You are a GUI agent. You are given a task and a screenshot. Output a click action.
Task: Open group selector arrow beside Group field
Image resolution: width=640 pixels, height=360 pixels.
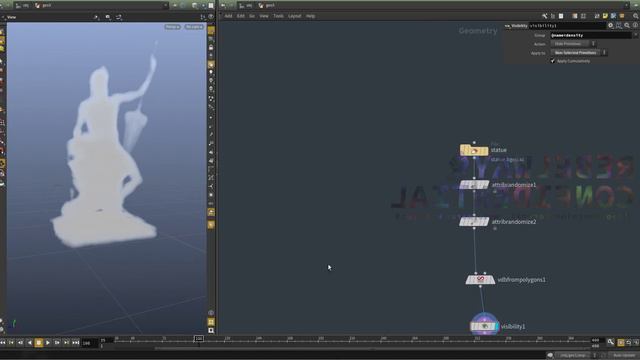click(635, 36)
